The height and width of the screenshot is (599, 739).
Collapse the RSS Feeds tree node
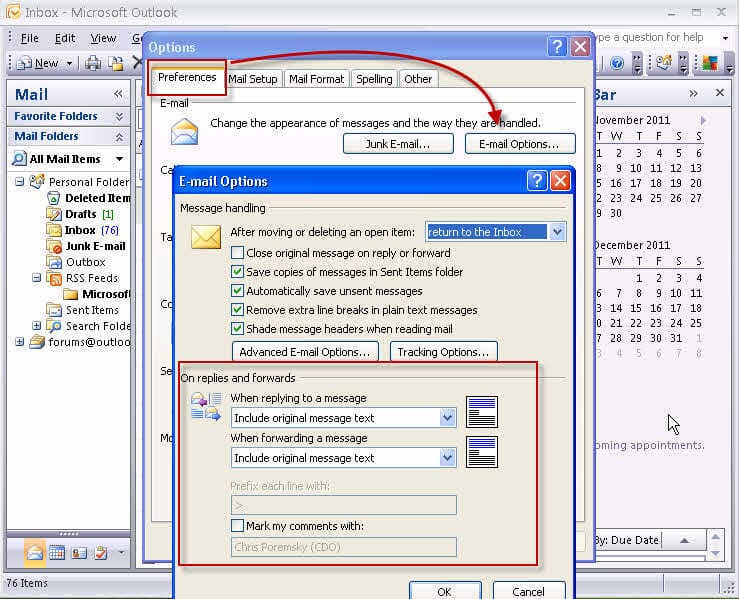pyautogui.click(x=36, y=278)
